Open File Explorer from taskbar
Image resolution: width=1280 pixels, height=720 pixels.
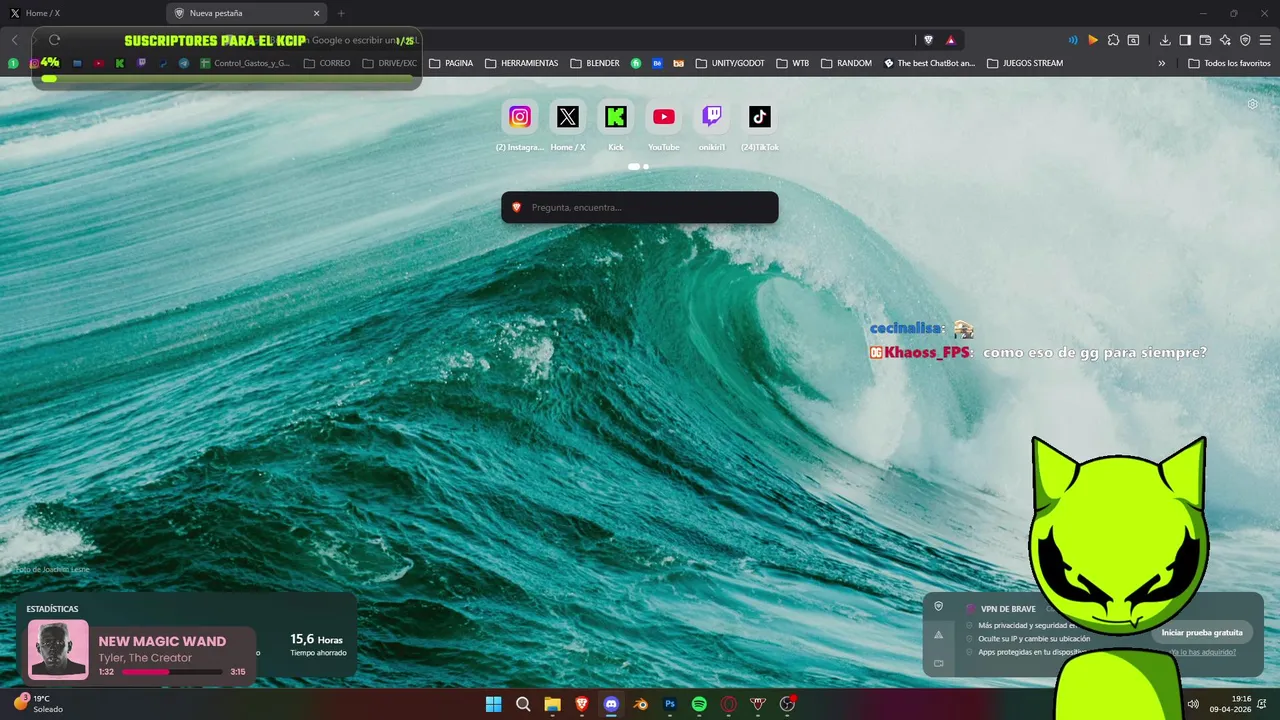552,704
